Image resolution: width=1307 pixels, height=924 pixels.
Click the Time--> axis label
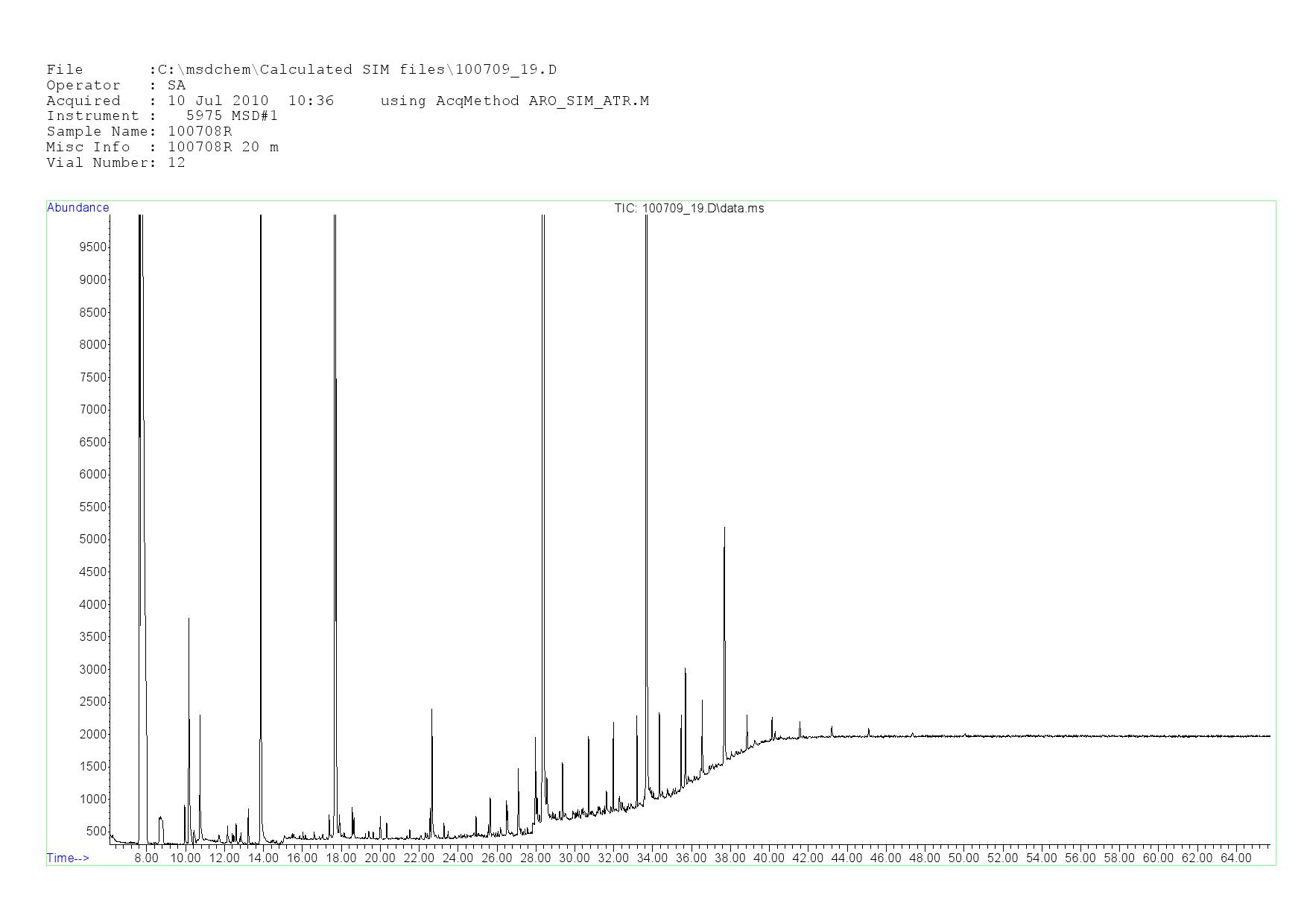[68, 858]
